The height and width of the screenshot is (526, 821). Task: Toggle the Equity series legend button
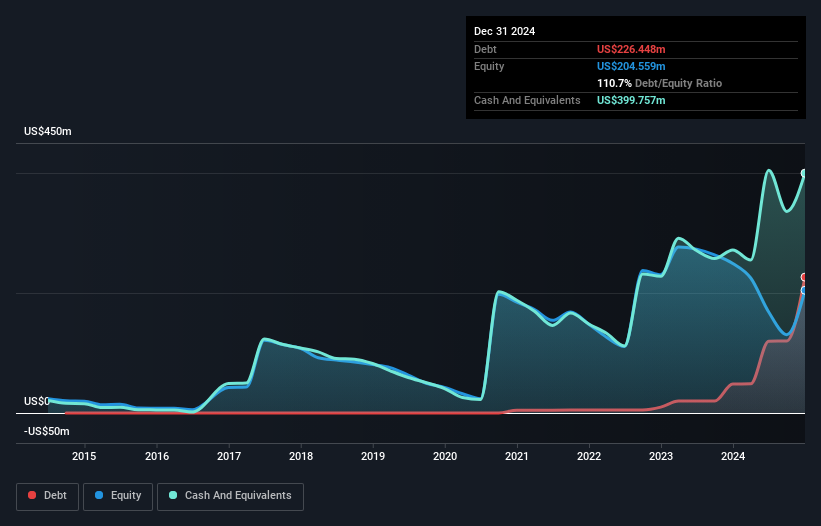118,496
